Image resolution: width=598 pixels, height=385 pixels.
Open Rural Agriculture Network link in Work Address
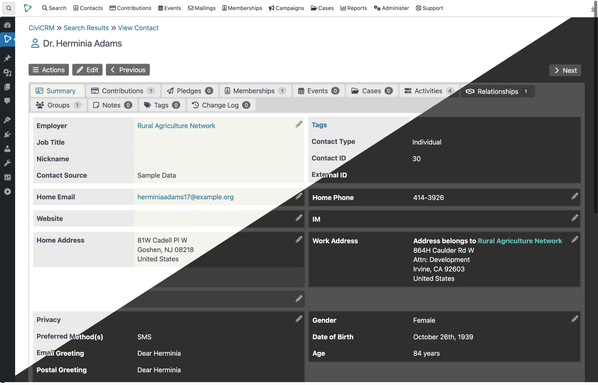coord(520,241)
